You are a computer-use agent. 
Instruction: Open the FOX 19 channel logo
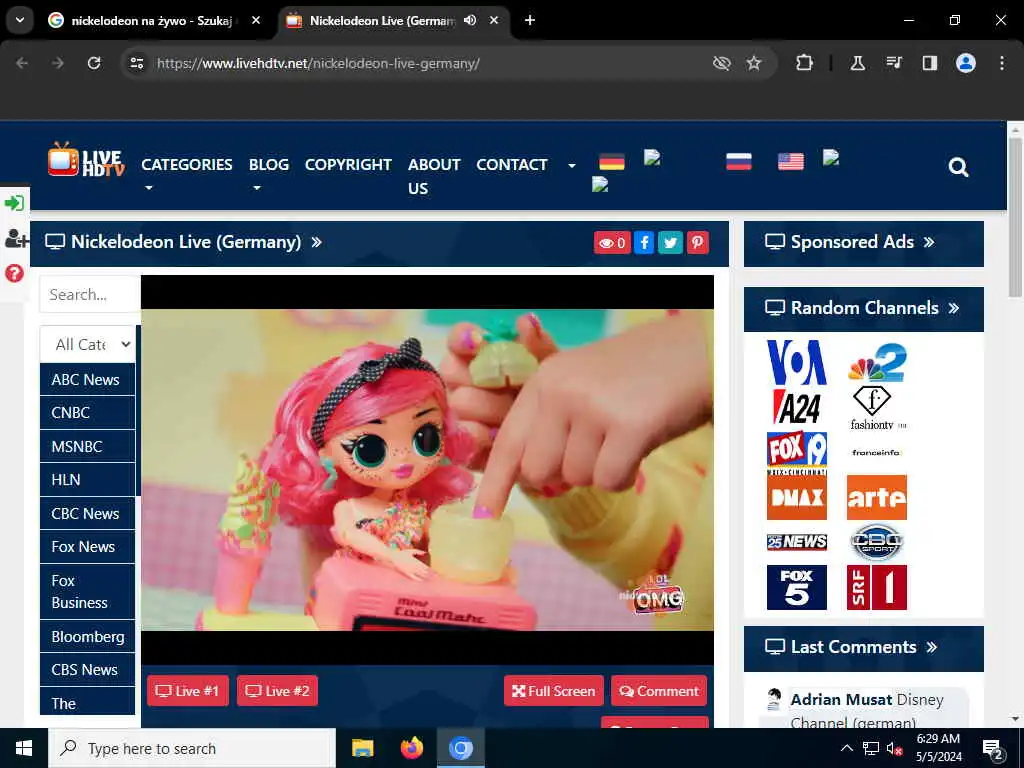(797, 453)
